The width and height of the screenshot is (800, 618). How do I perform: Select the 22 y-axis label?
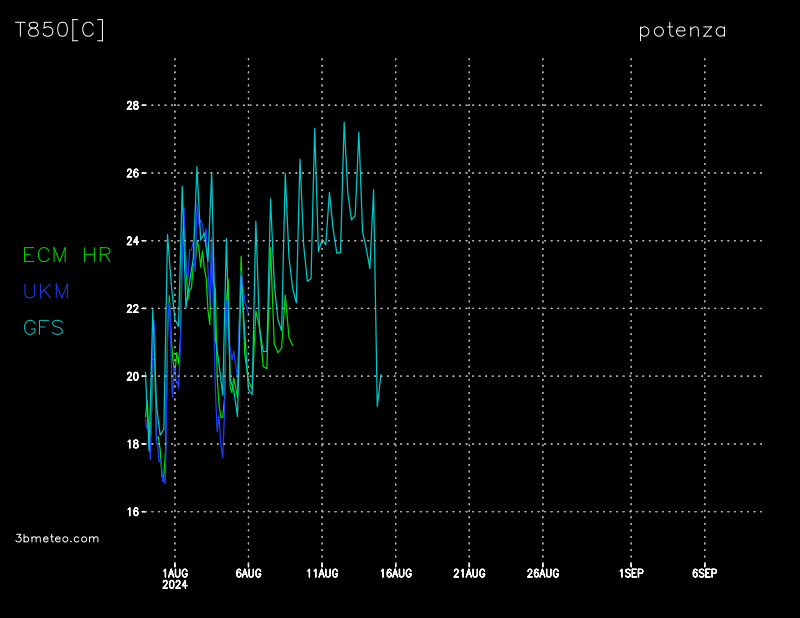[132, 309]
